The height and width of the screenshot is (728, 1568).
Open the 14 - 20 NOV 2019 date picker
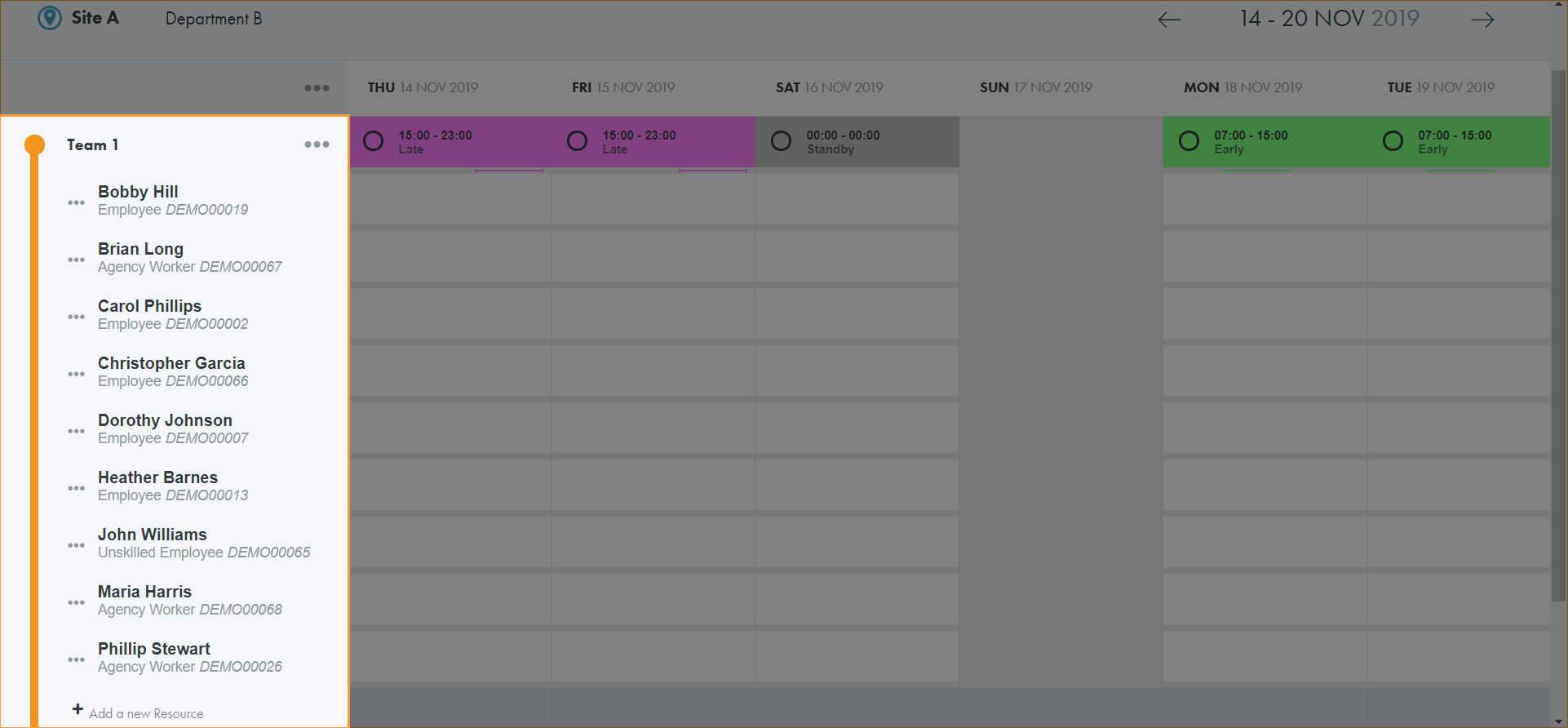click(x=1329, y=19)
